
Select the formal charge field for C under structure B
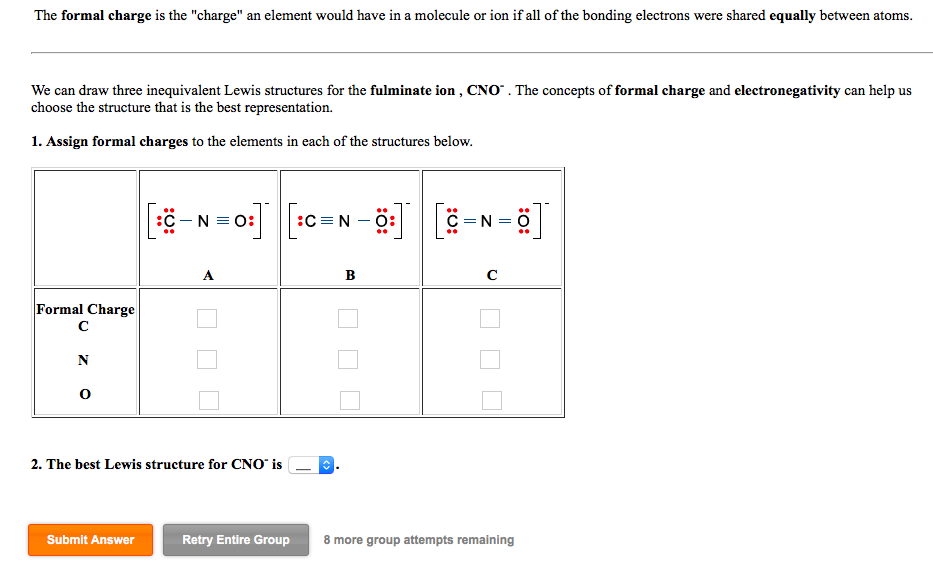[349, 318]
